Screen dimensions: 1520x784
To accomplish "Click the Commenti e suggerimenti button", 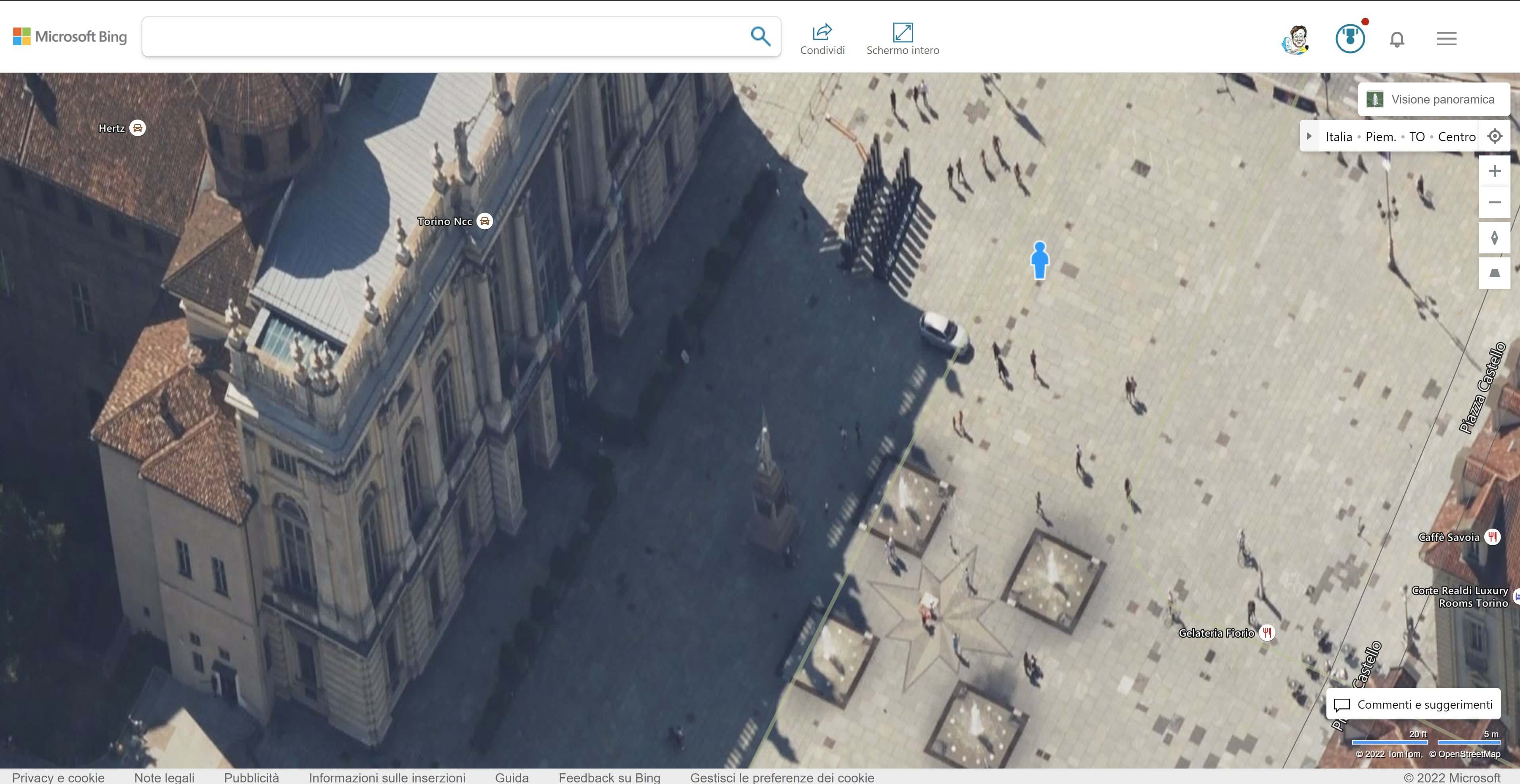I will point(1414,704).
